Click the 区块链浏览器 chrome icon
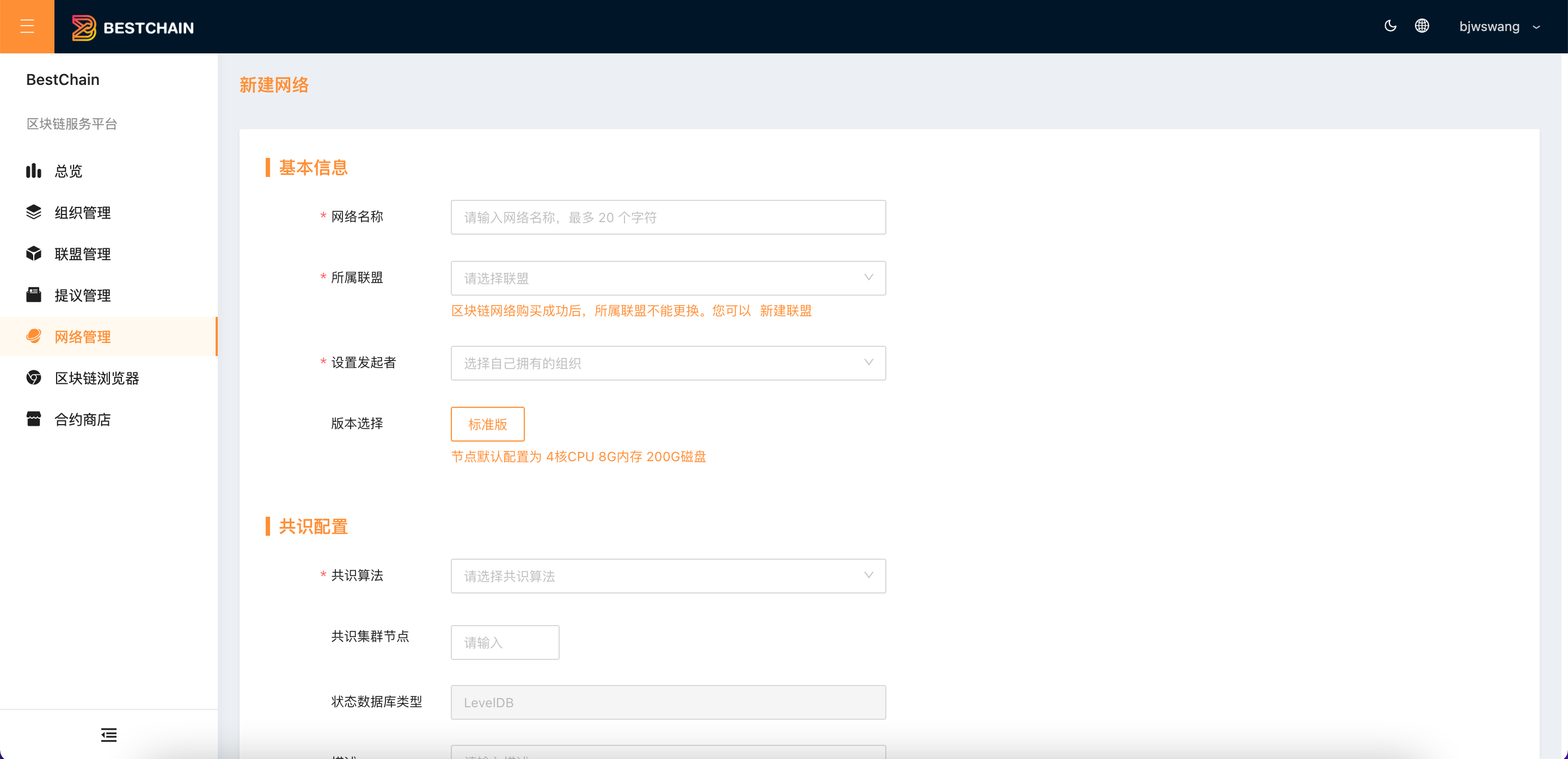The image size is (1568, 759). tap(33, 377)
